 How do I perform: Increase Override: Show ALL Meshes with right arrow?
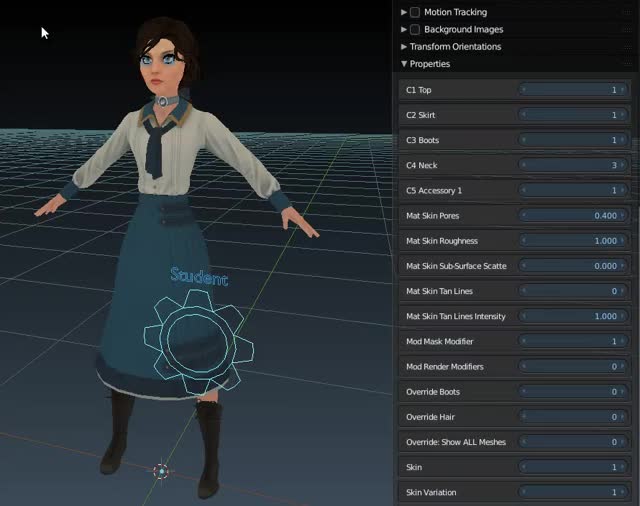pyautogui.click(x=622, y=442)
